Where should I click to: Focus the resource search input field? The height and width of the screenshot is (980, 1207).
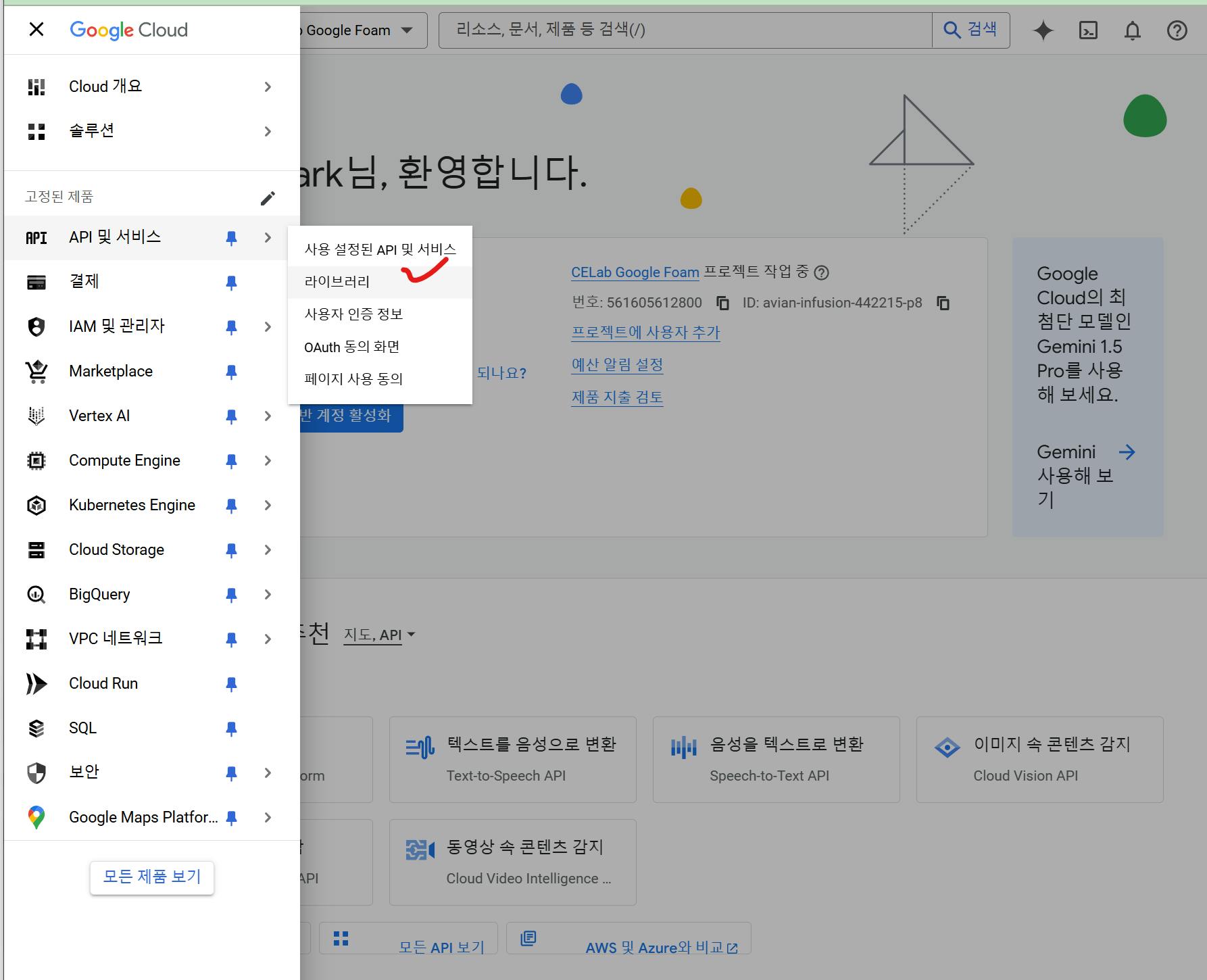[685, 30]
